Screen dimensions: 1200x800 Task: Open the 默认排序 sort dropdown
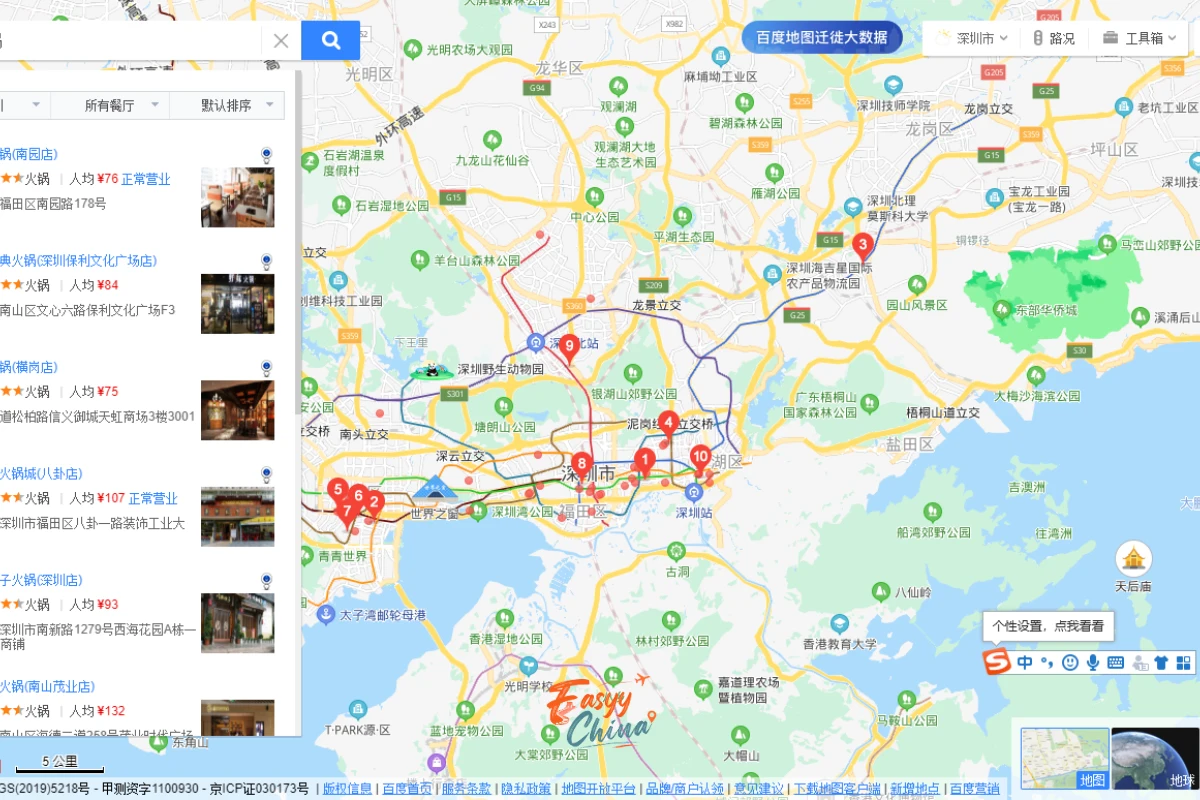(x=227, y=105)
